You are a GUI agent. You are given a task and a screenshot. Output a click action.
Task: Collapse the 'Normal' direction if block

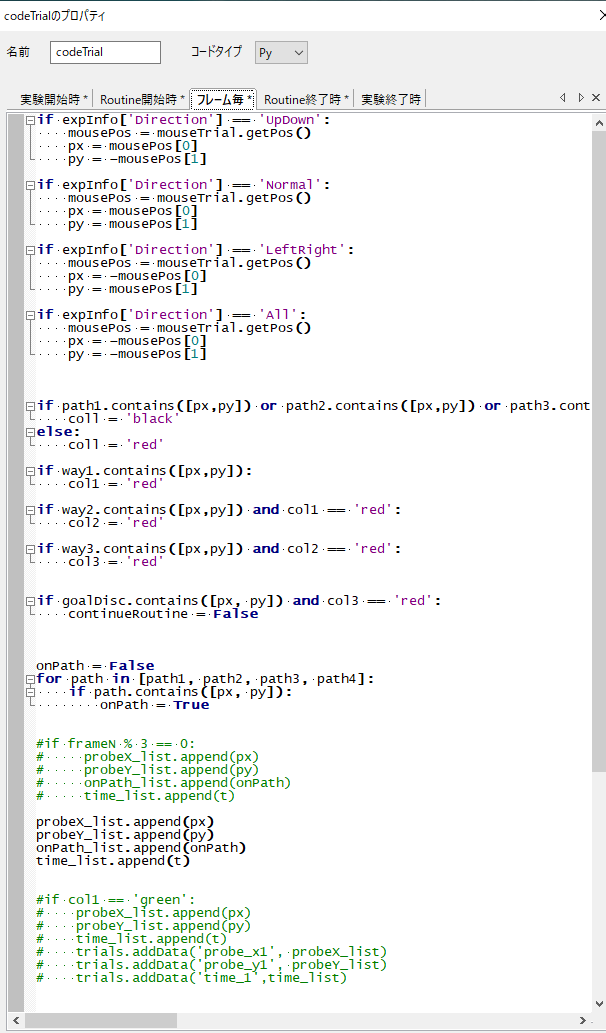(30, 185)
